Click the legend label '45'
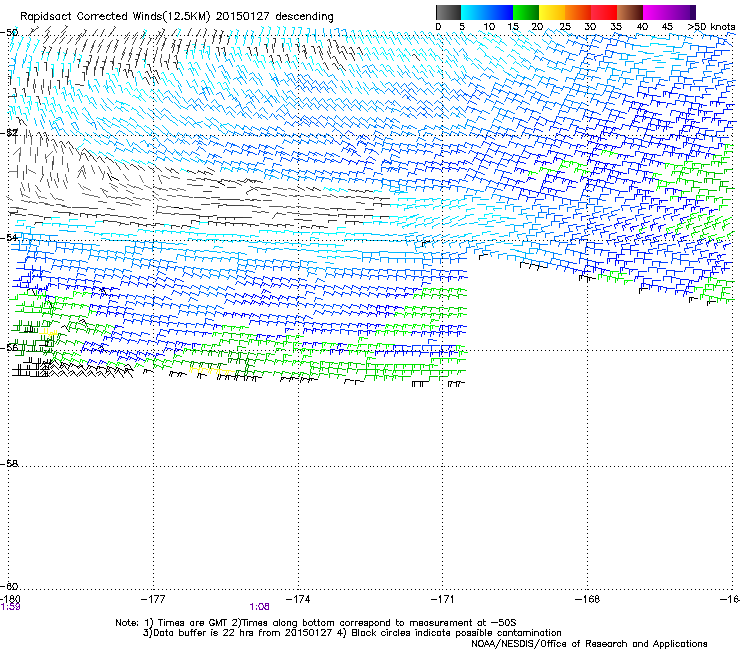 tap(667, 27)
